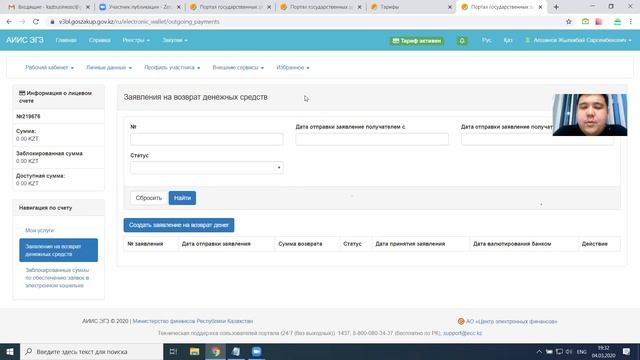Switch to the Zoom meeting tab
Screen dimensions: 640x360
(140, 7)
